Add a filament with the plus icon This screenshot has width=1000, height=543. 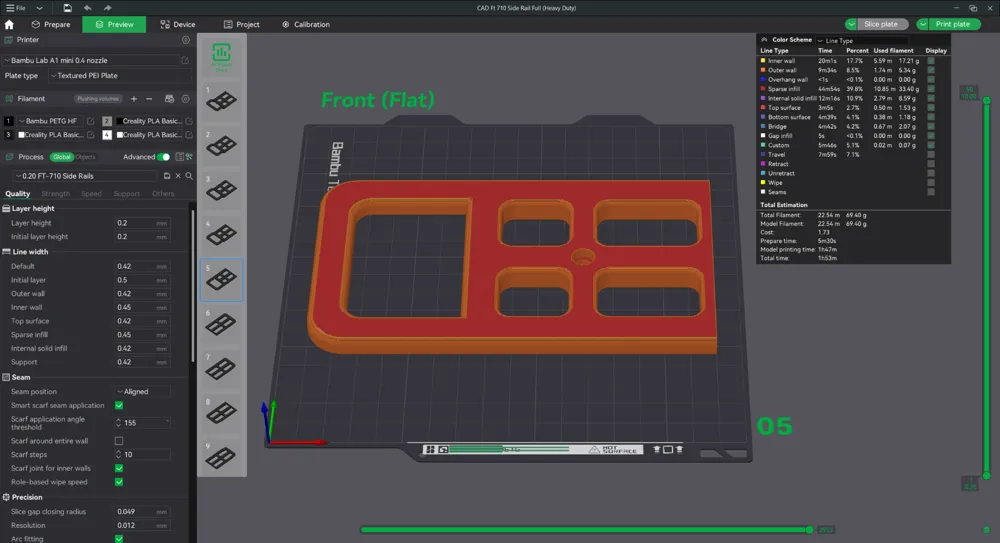pos(134,99)
